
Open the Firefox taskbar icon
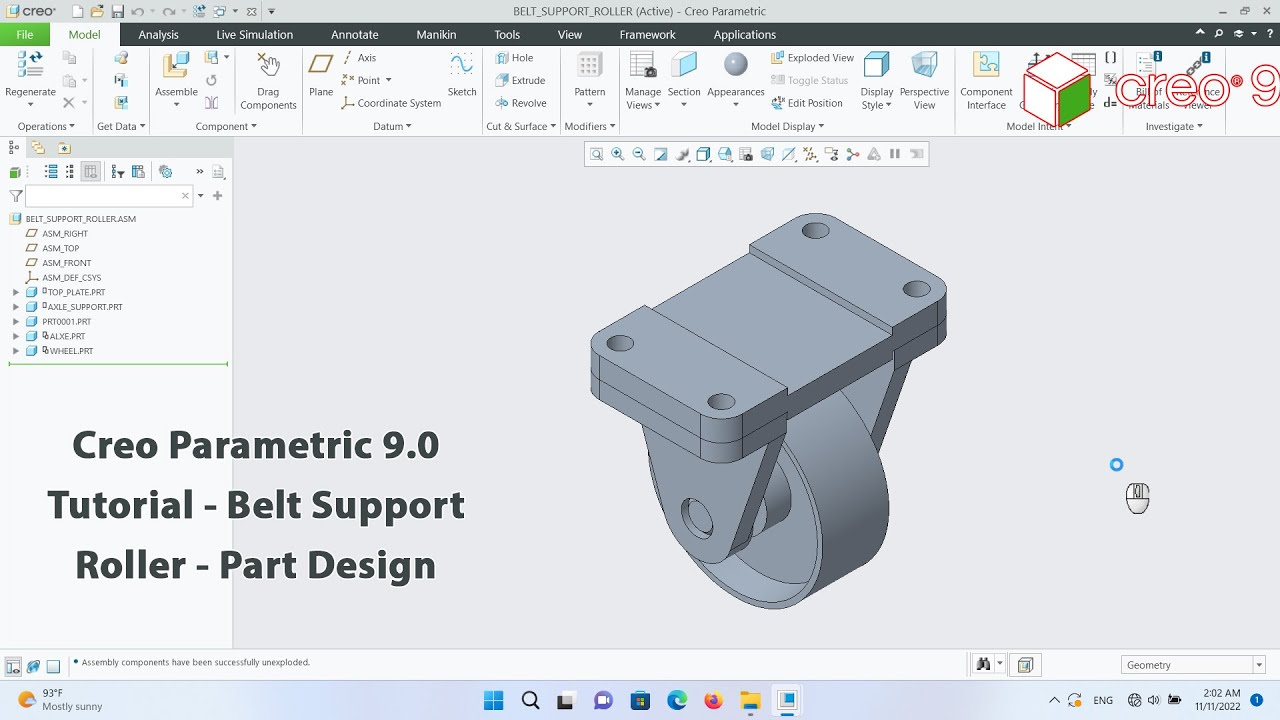pyautogui.click(x=713, y=700)
